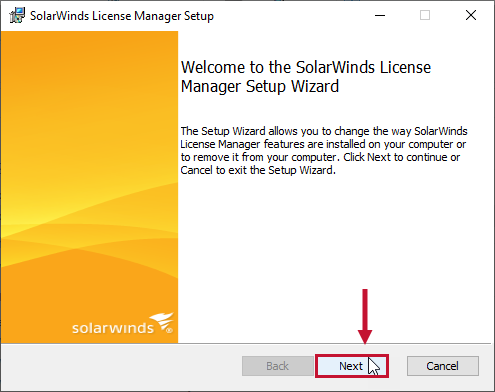This screenshot has height=392, width=495.
Task: Click the 'The Setup Wizard allows you' description
Action: click(324, 150)
